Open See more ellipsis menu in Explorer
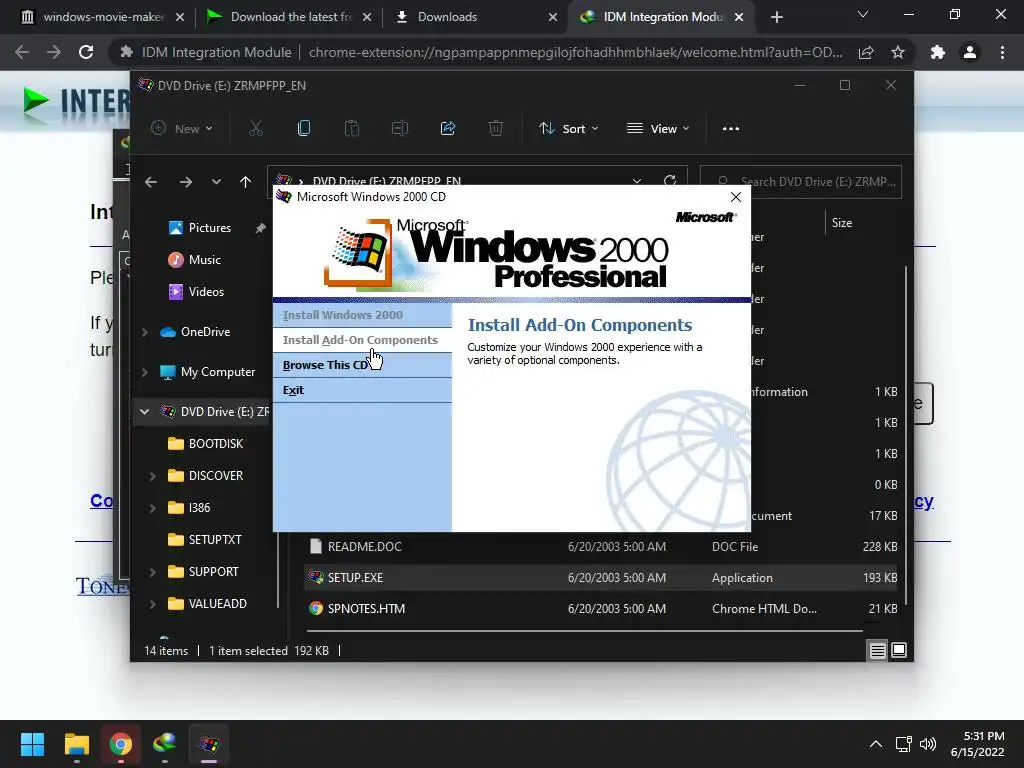1024x768 pixels. click(x=731, y=129)
